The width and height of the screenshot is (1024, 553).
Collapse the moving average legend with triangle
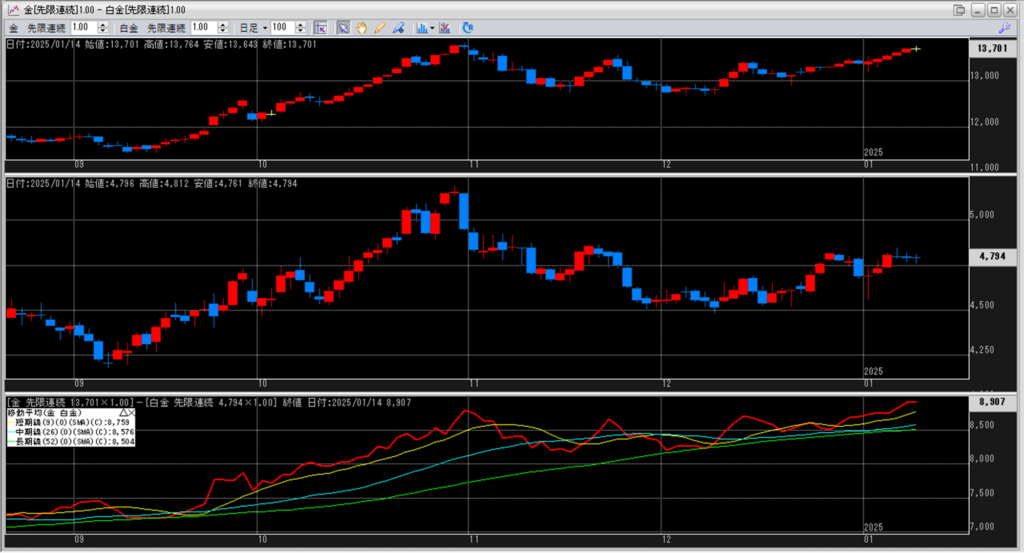point(123,413)
